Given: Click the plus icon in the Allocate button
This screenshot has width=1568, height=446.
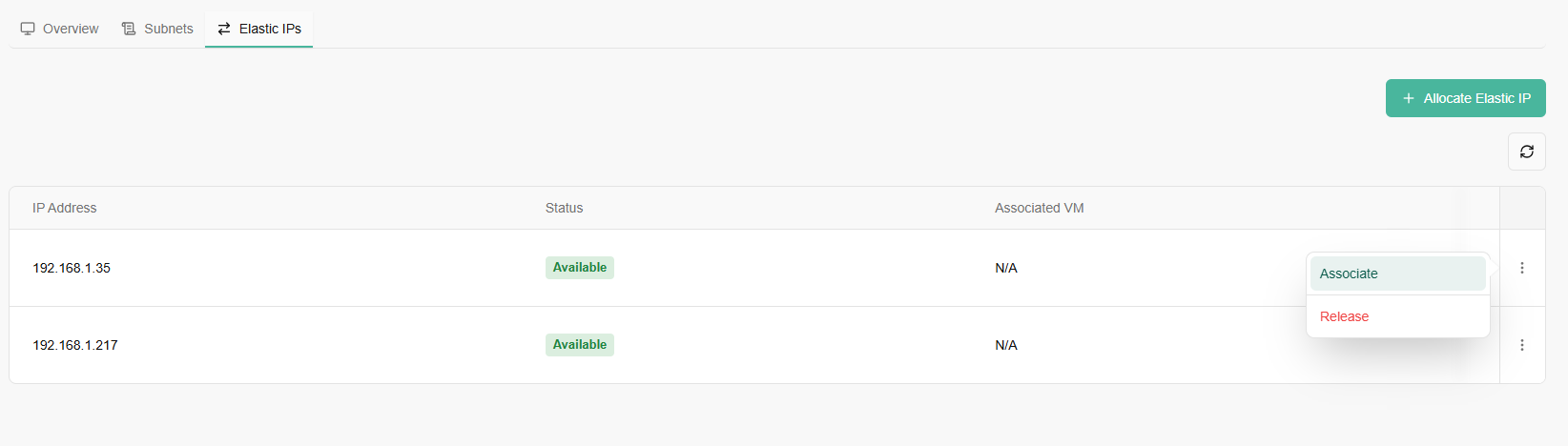Looking at the screenshot, I should pyautogui.click(x=1408, y=98).
